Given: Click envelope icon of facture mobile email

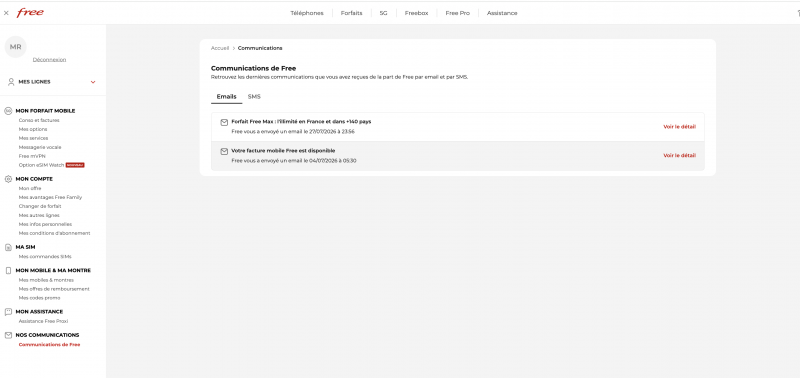Looking at the screenshot, I should pos(224,152).
